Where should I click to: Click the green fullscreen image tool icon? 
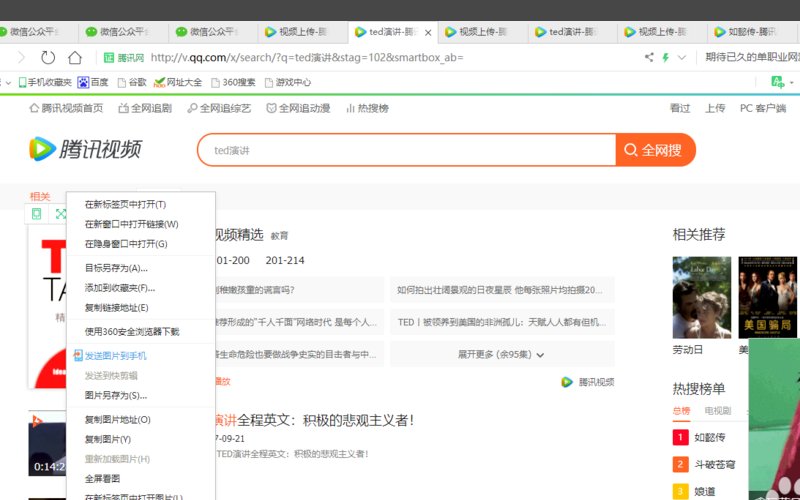tap(60, 214)
